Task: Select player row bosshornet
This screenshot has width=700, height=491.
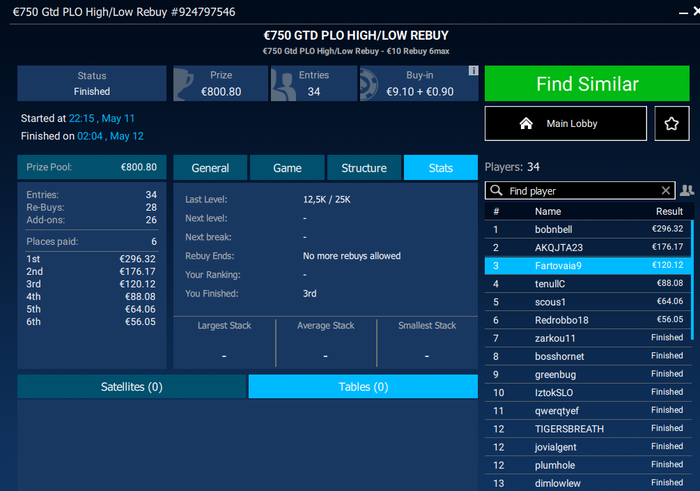Action: (588, 356)
